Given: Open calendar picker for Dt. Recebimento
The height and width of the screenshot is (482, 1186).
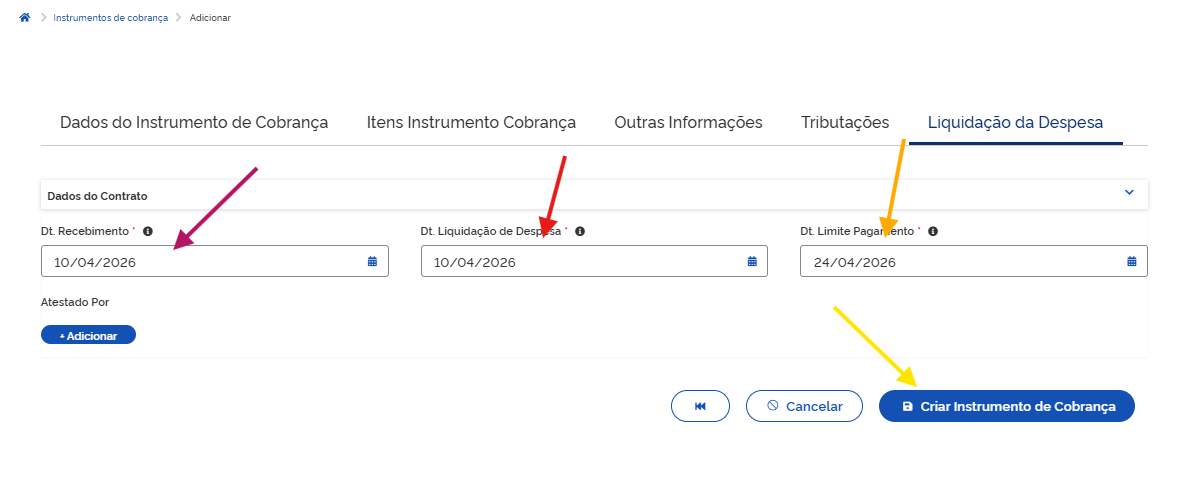Looking at the screenshot, I should [372, 262].
